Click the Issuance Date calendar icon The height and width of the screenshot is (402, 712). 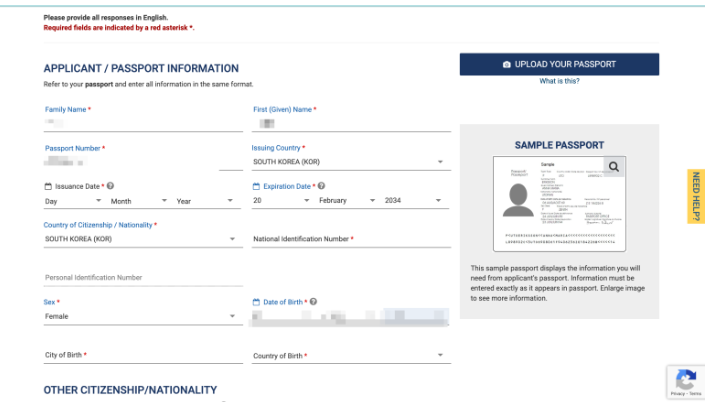point(48,186)
